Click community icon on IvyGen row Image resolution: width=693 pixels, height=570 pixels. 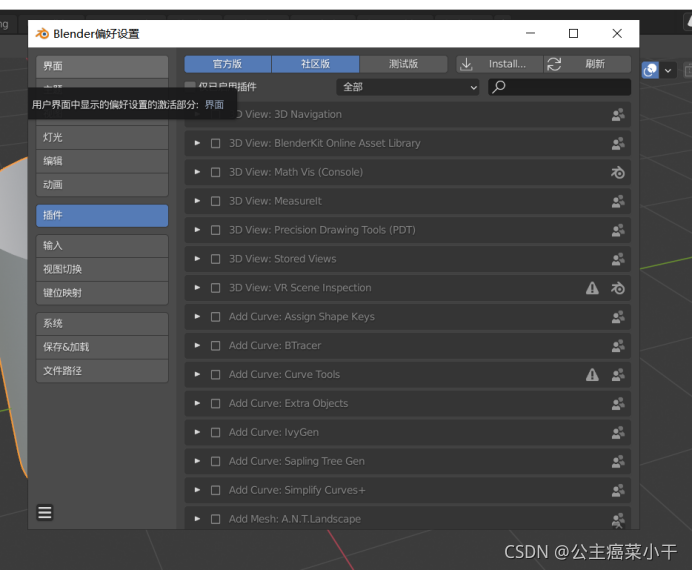click(618, 432)
